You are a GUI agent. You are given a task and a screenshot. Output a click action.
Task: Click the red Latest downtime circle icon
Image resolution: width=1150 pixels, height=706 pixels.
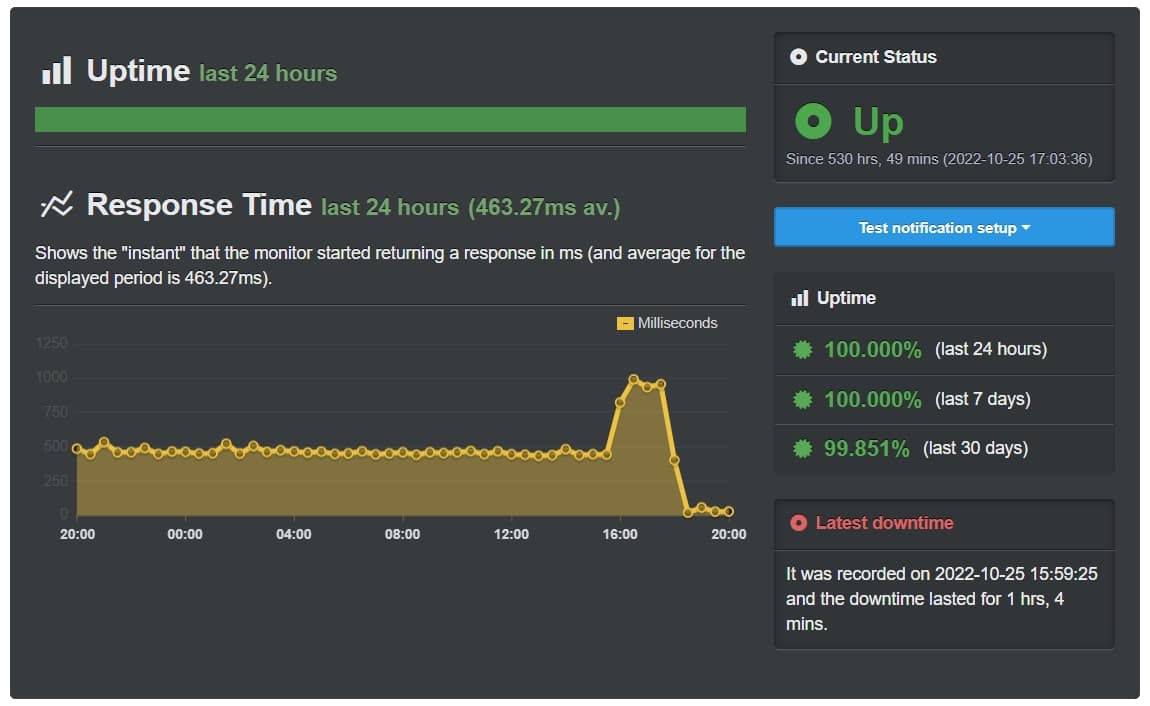tap(798, 523)
